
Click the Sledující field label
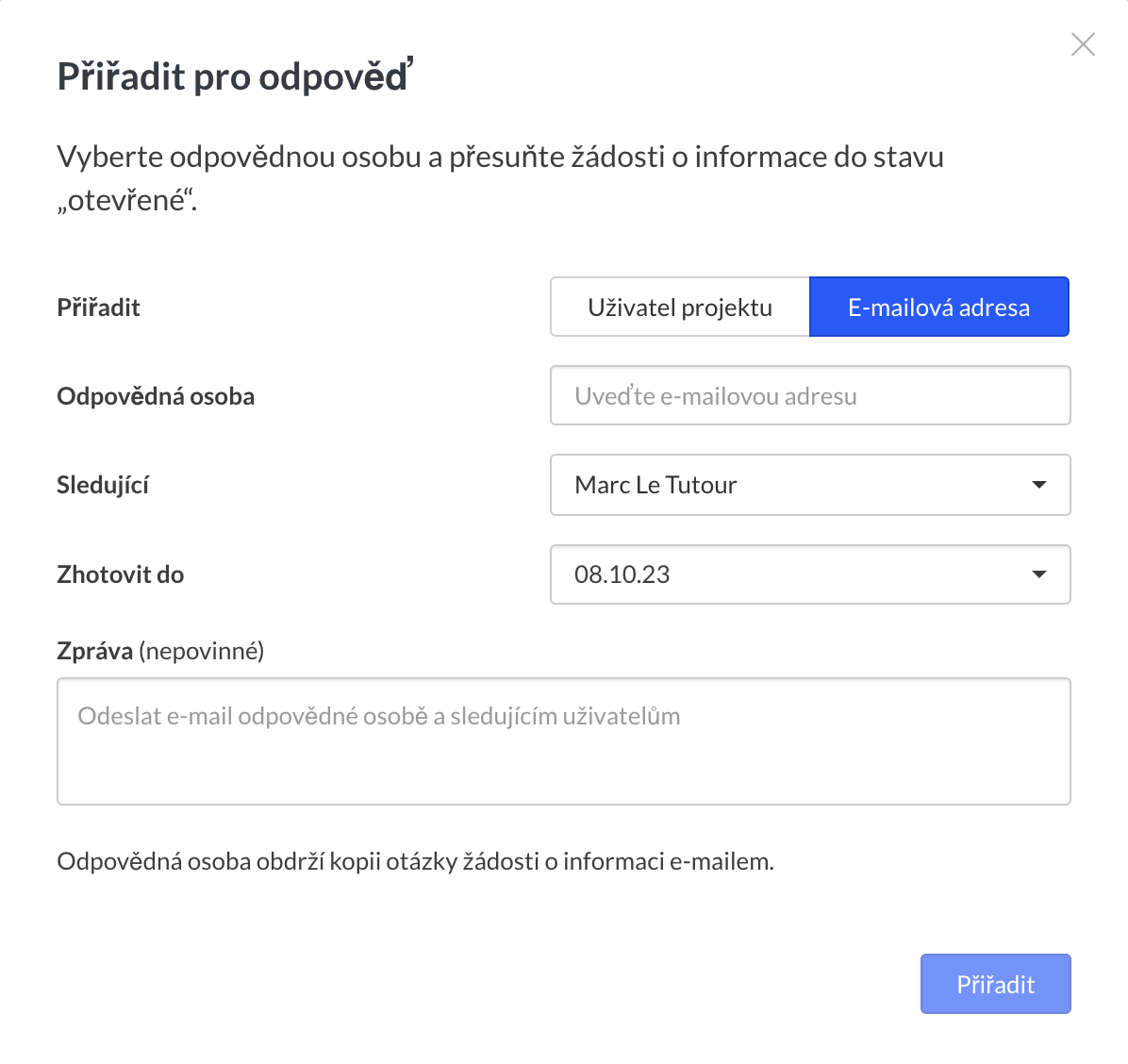pyautogui.click(x=103, y=485)
